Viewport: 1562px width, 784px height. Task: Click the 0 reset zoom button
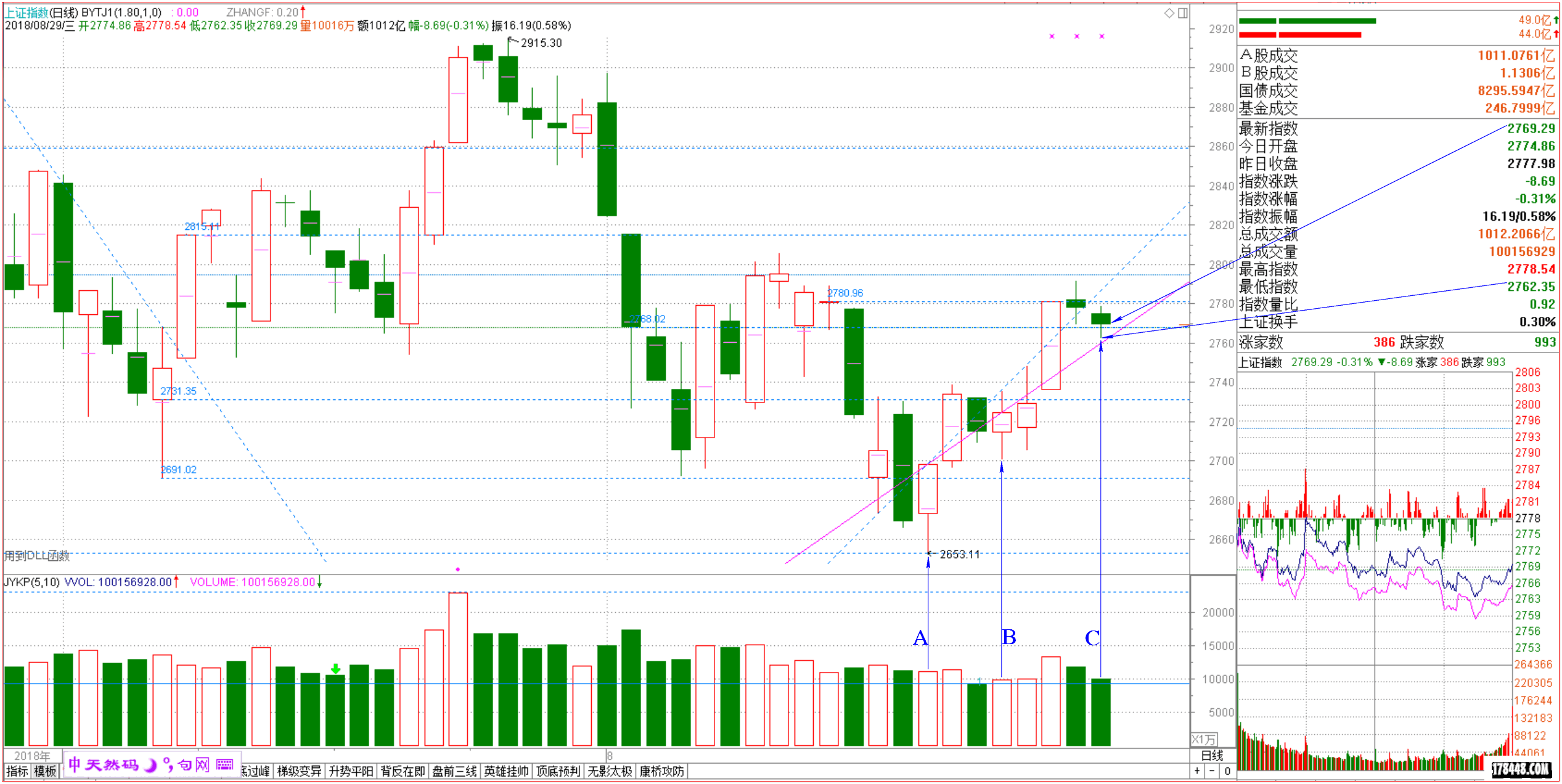[1227, 770]
